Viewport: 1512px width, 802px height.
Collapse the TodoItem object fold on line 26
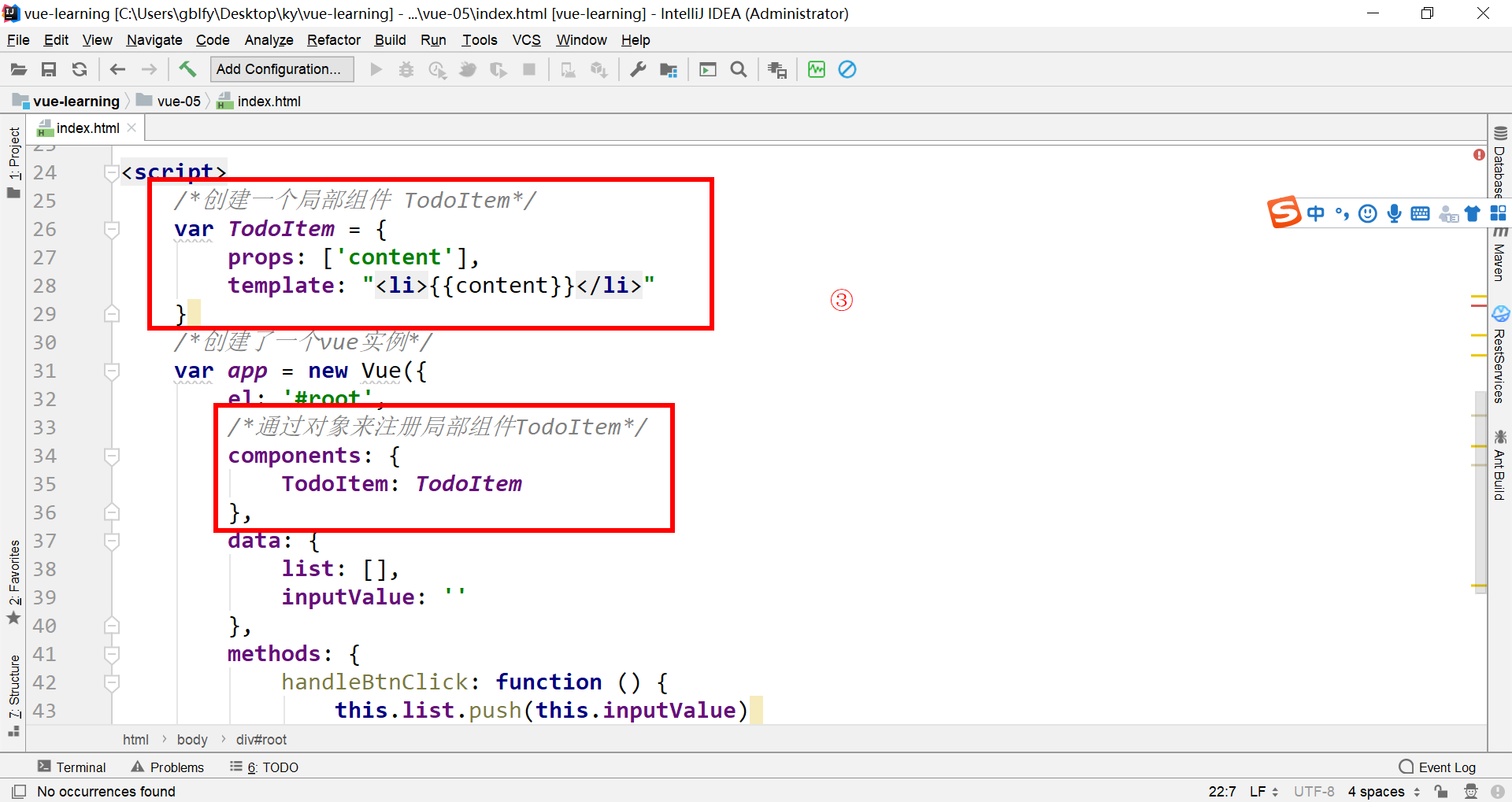pos(112,229)
